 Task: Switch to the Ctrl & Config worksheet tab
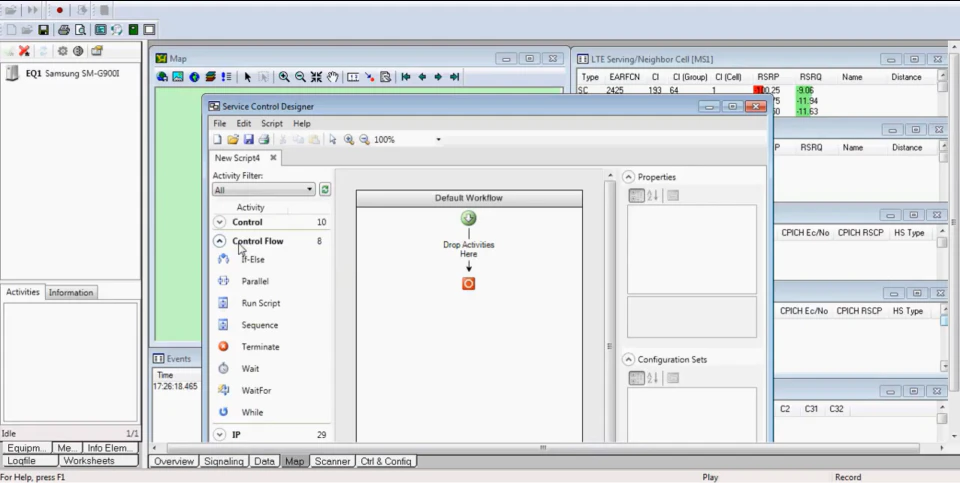[x=386, y=461]
